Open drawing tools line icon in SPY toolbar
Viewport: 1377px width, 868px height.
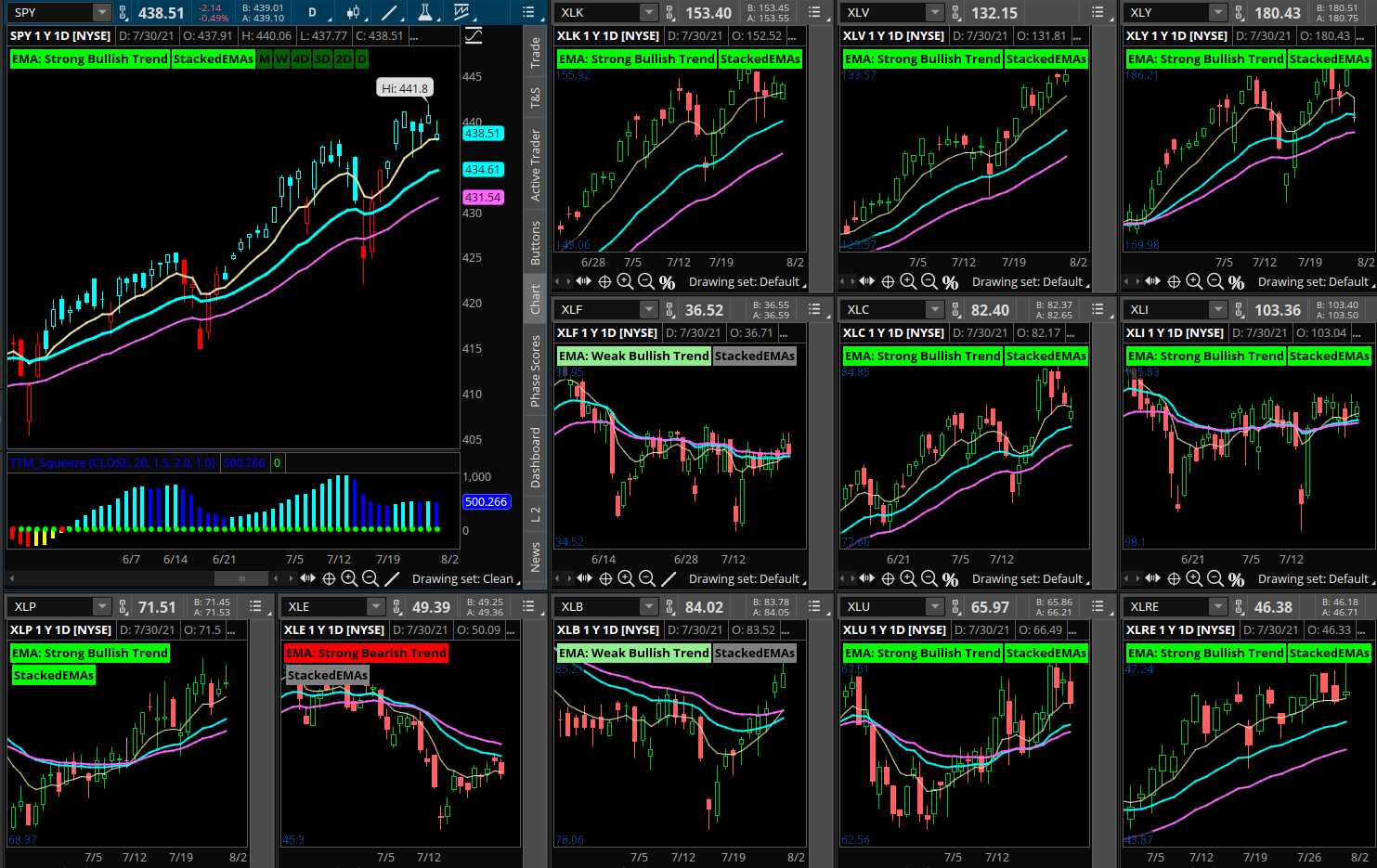click(x=389, y=12)
